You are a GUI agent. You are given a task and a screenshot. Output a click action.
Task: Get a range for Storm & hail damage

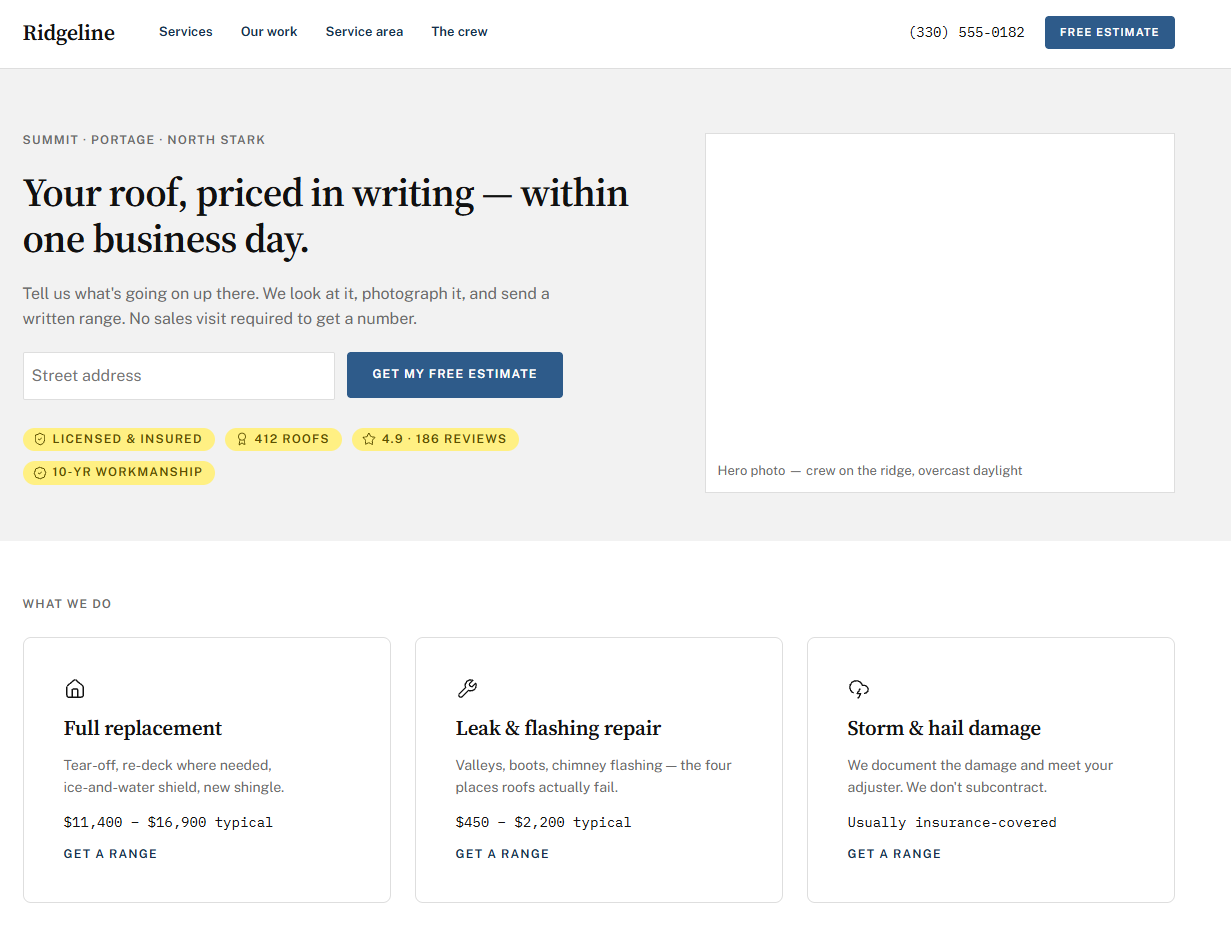click(894, 854)
